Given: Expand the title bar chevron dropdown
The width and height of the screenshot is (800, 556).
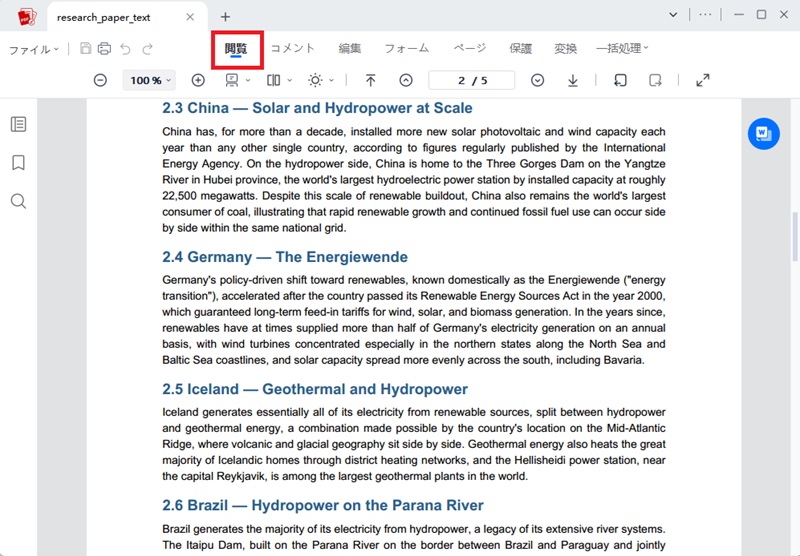Looking at the screenshot, I should coord(673,15).
